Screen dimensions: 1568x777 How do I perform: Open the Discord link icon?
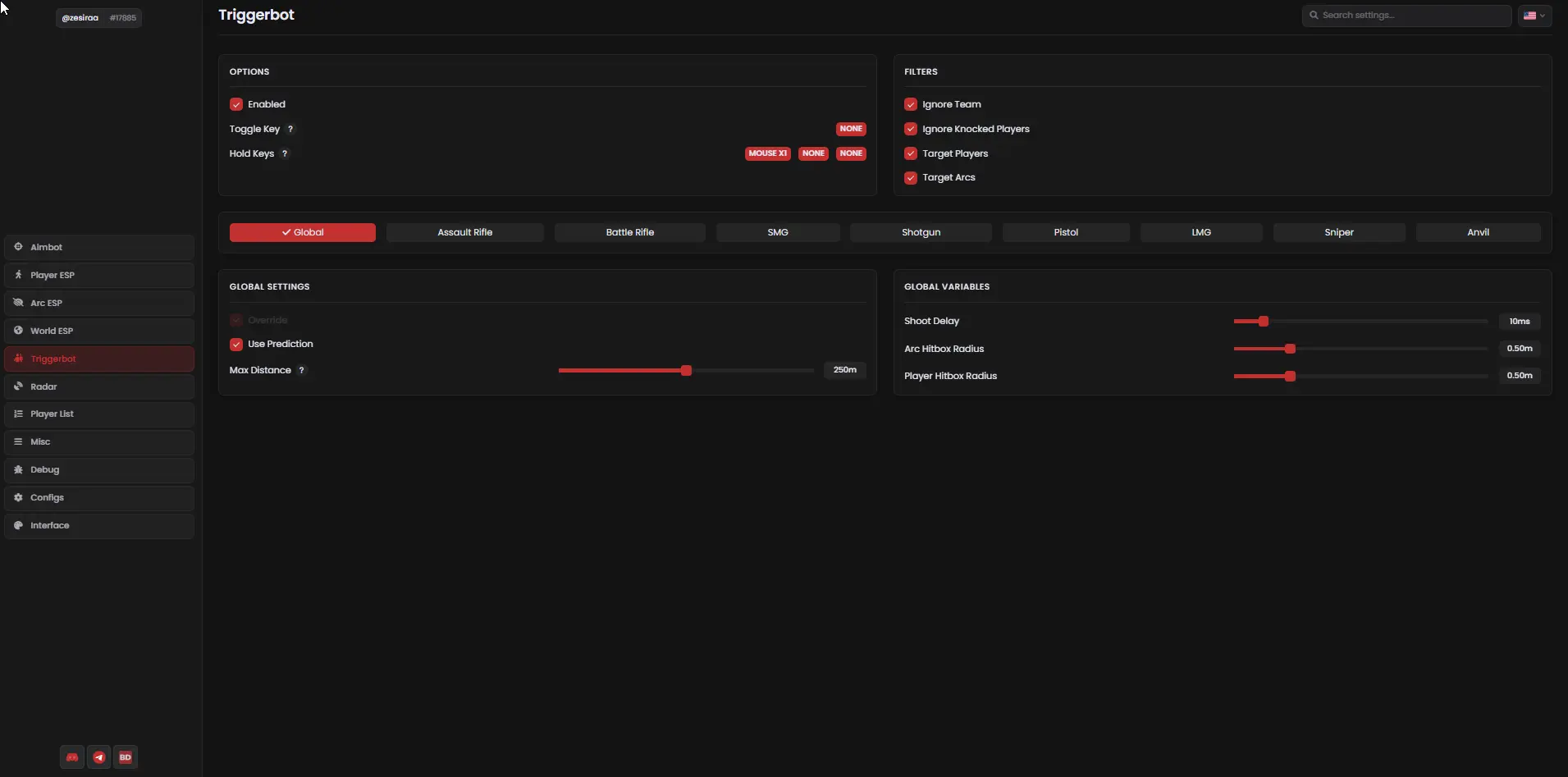click(72, 757)
